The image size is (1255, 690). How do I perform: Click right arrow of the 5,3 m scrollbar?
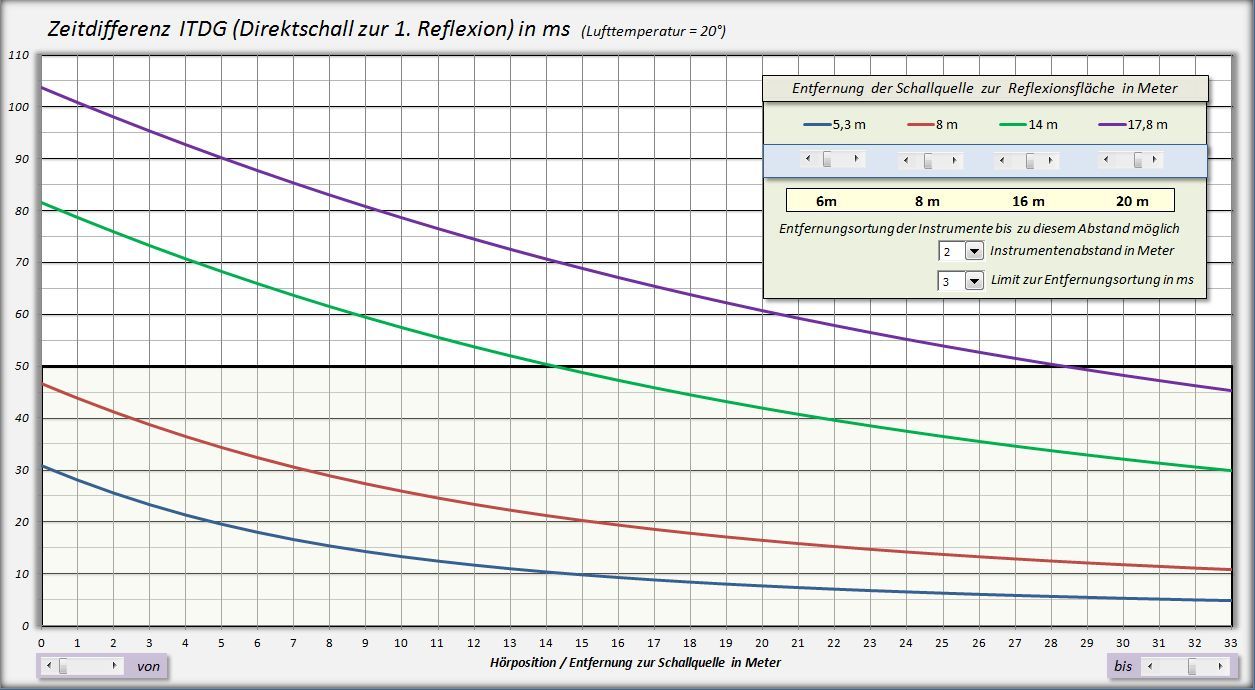[859, 160]
